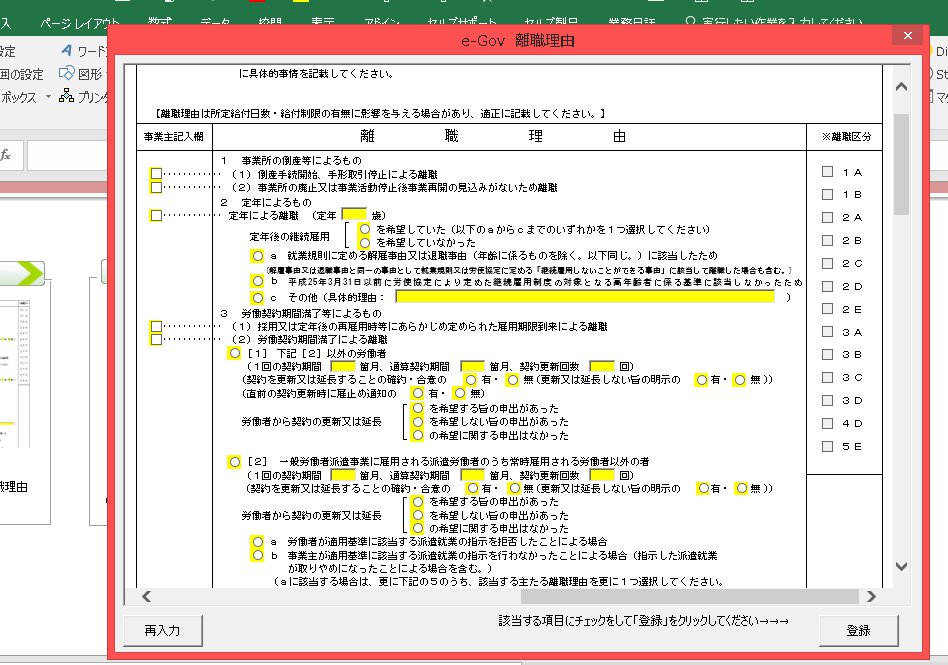948x665 pixels.
Task: Select radio [1] 下記[2]以外の労働者
Action: [235, 353]
